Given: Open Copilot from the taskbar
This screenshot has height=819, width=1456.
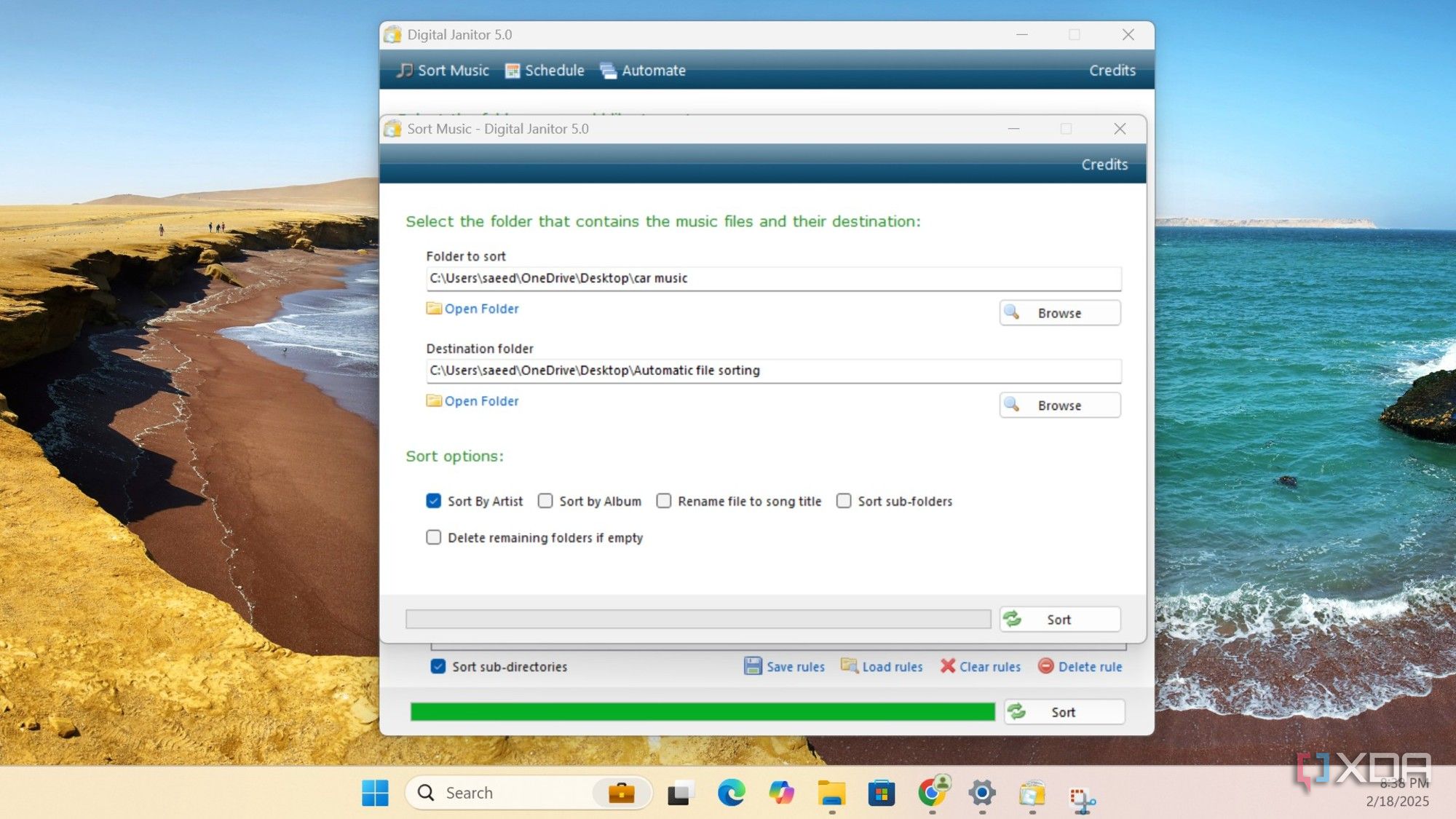Looking at the screenshot, I should click(x=781, y=793).
